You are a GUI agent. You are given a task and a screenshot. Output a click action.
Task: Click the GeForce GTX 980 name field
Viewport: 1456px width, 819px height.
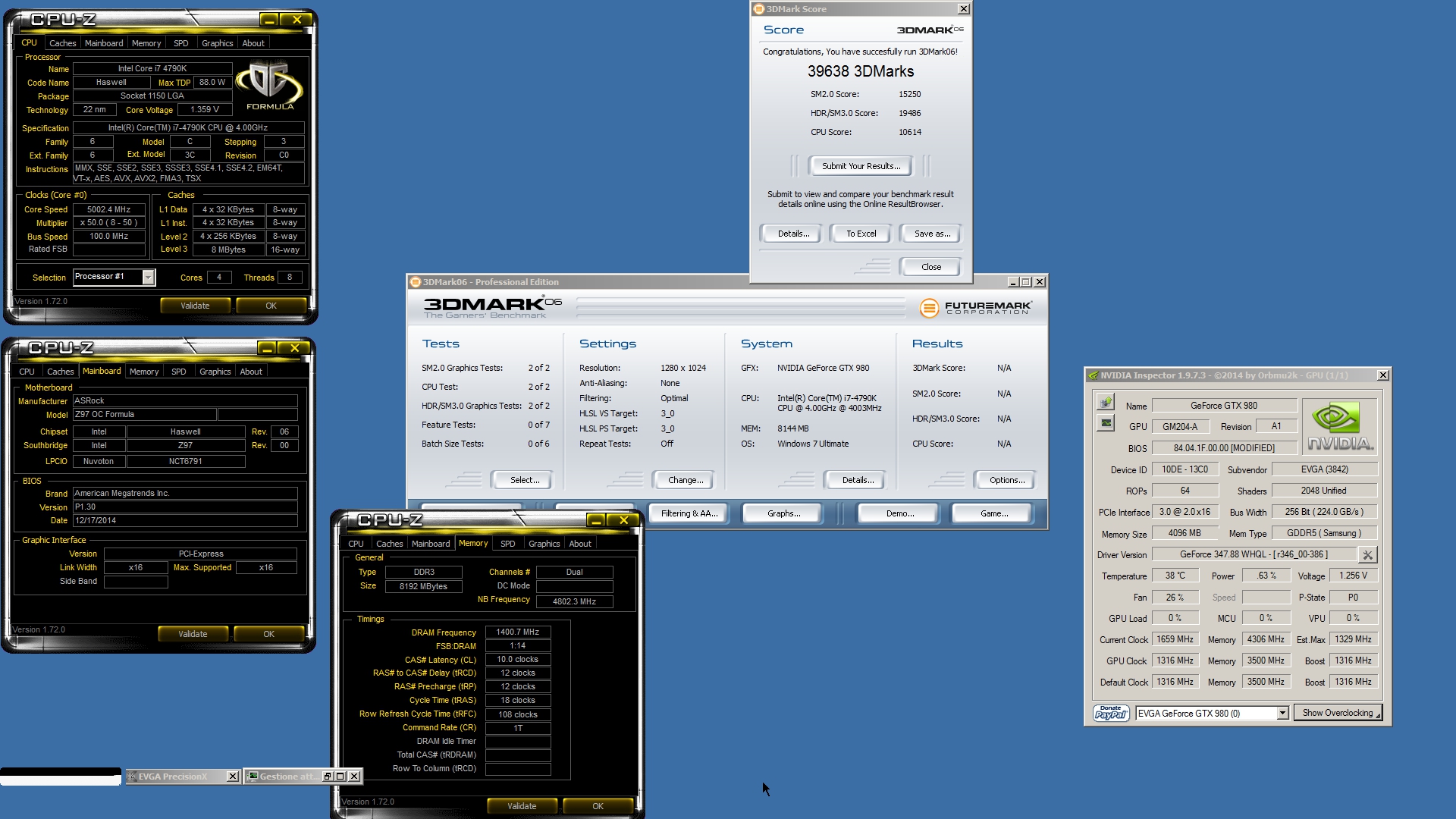click(x=1224, y=406)
